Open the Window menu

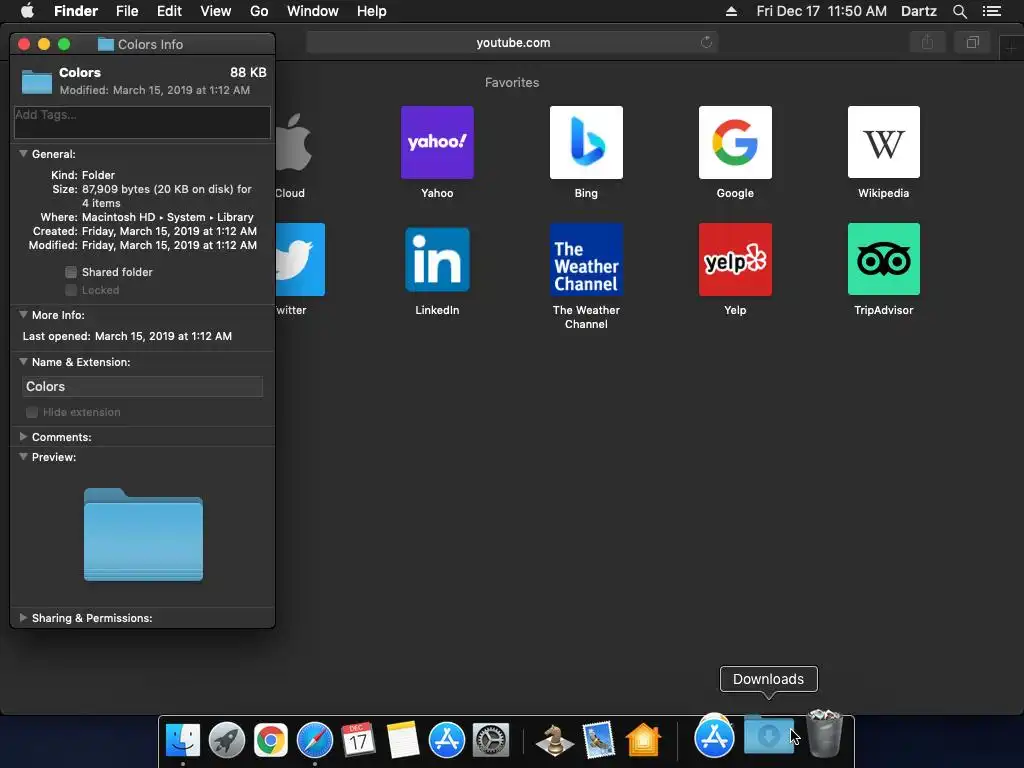point(313,11)
